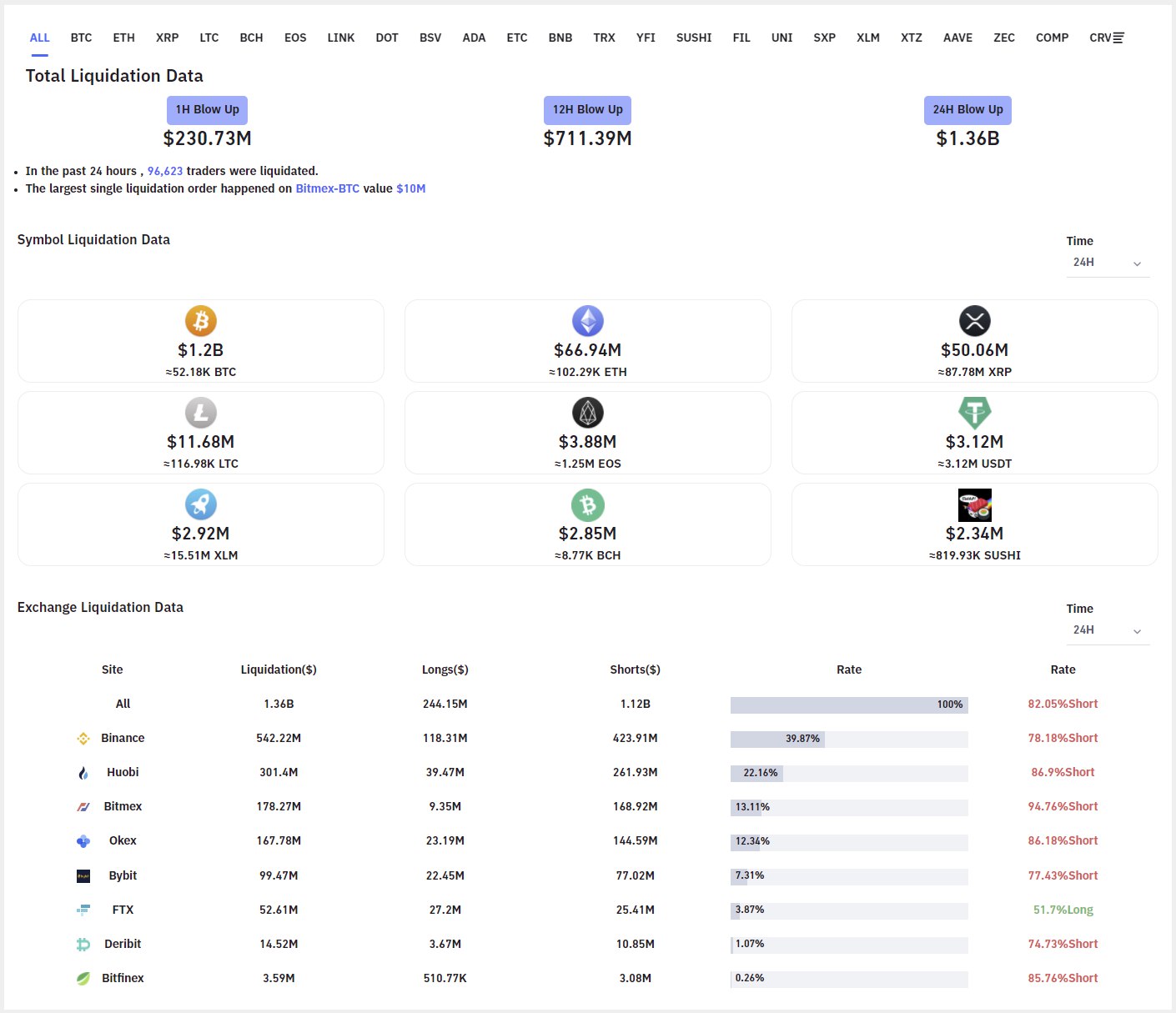Click the $1.2B BTC liquidation card
The image size is (1176, 1013).
point(201,341)
